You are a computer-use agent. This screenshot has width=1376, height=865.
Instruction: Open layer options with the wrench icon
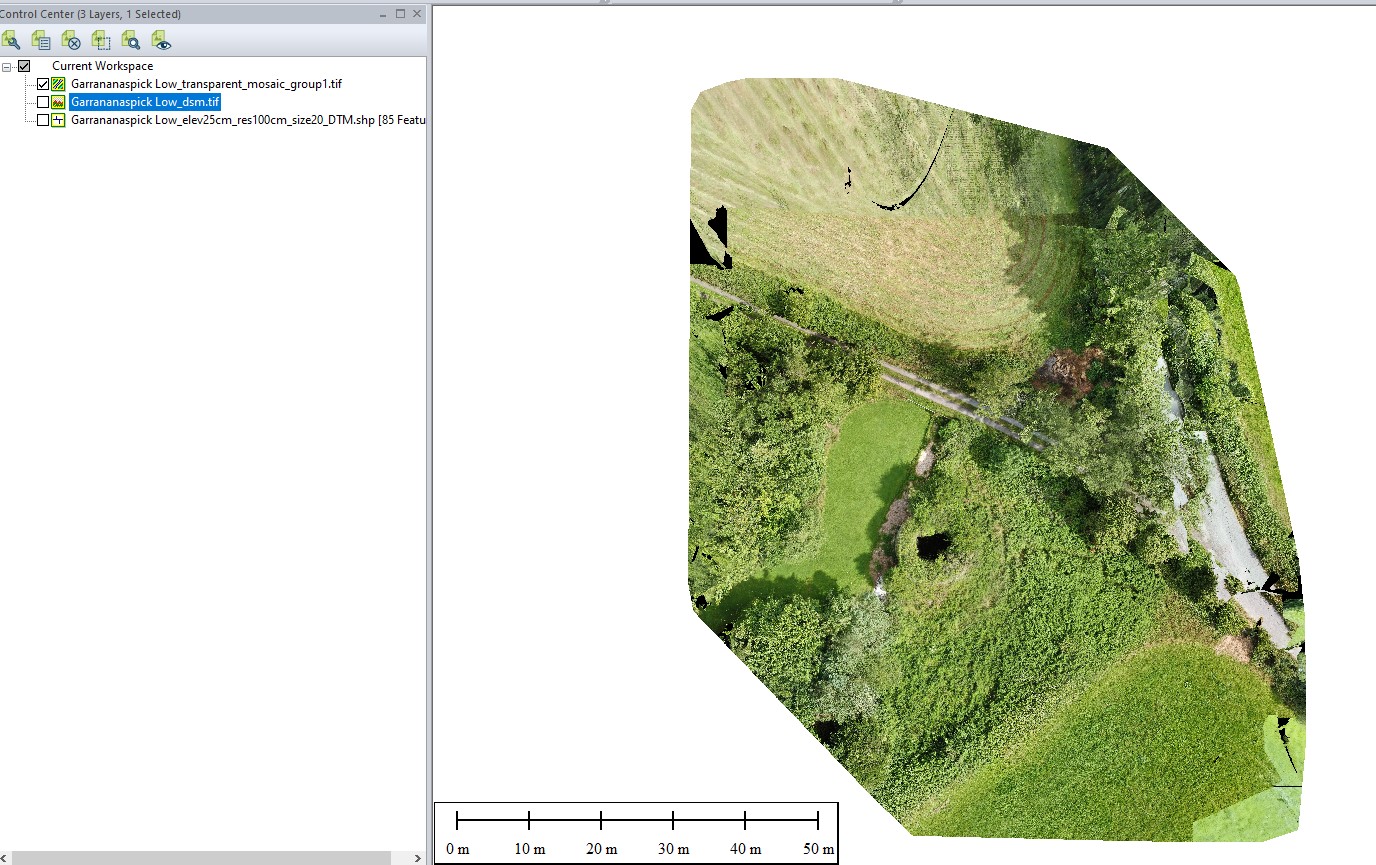(x=11, y=40)
